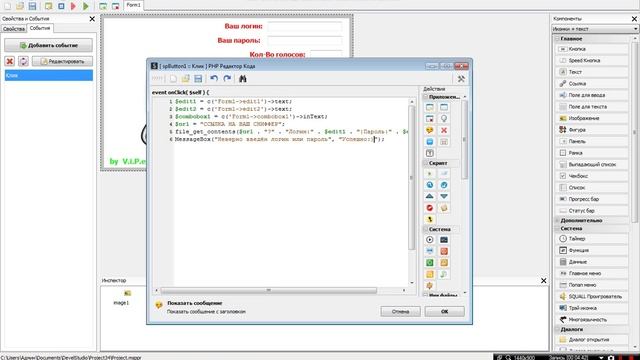This screenshot has width=640, height=360.
Task: Pick the Чекбокс component
Action: (592, 176)
